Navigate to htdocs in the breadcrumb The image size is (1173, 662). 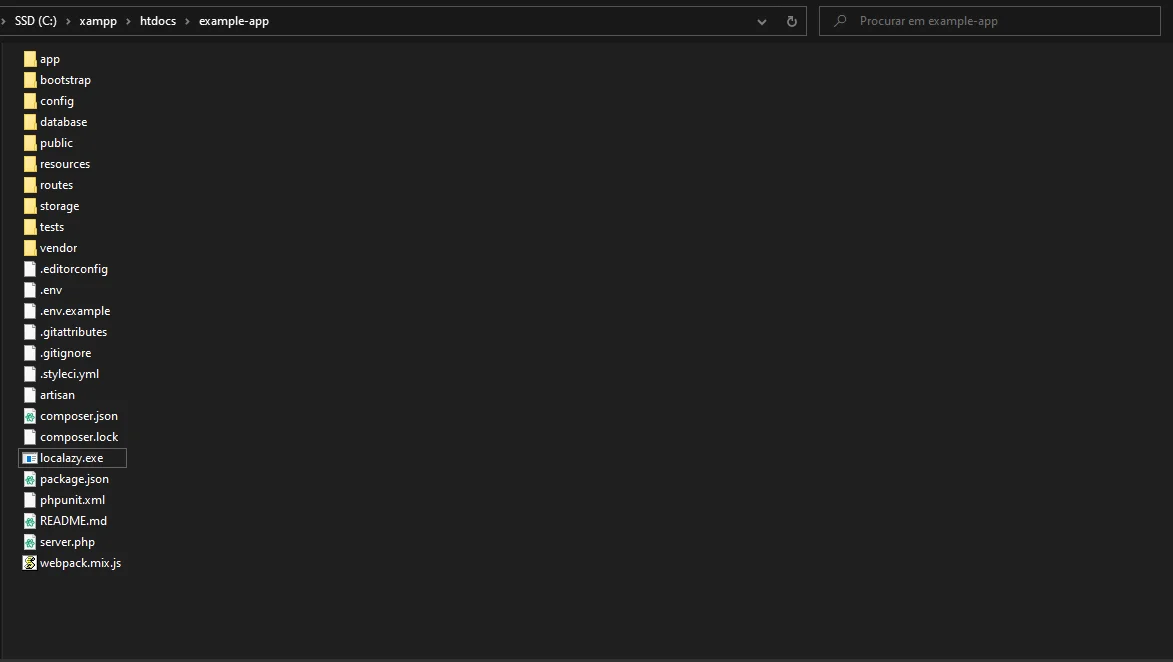158,21
